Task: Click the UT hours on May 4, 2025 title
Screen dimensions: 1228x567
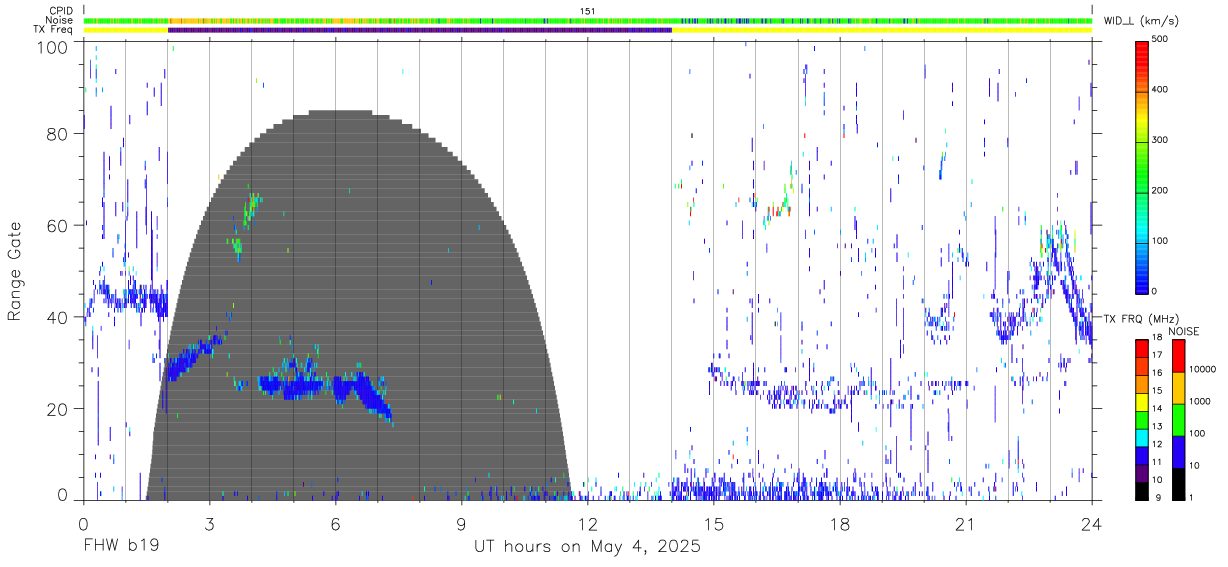Action: (x=587, y=548)
